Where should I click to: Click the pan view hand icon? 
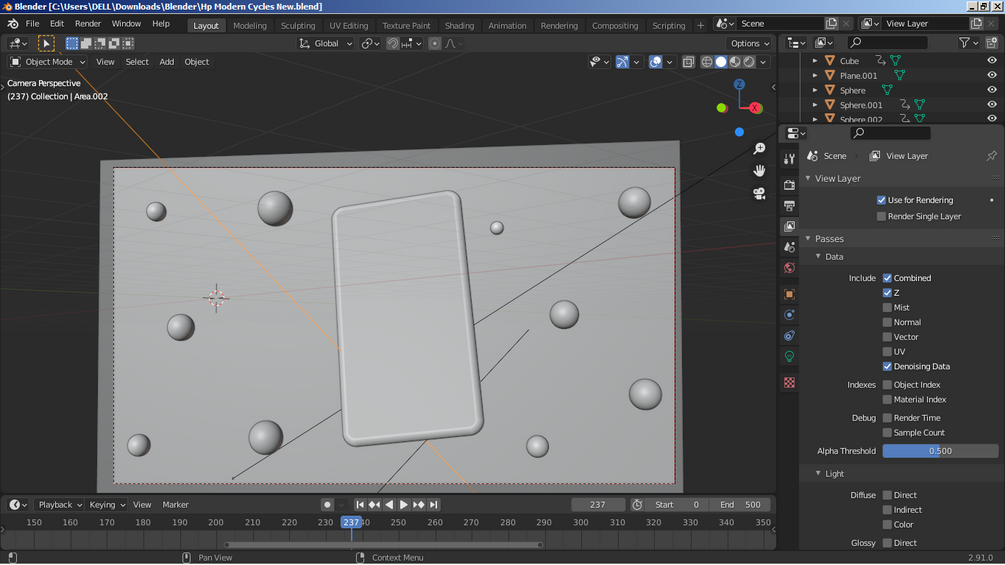point(760,170)
